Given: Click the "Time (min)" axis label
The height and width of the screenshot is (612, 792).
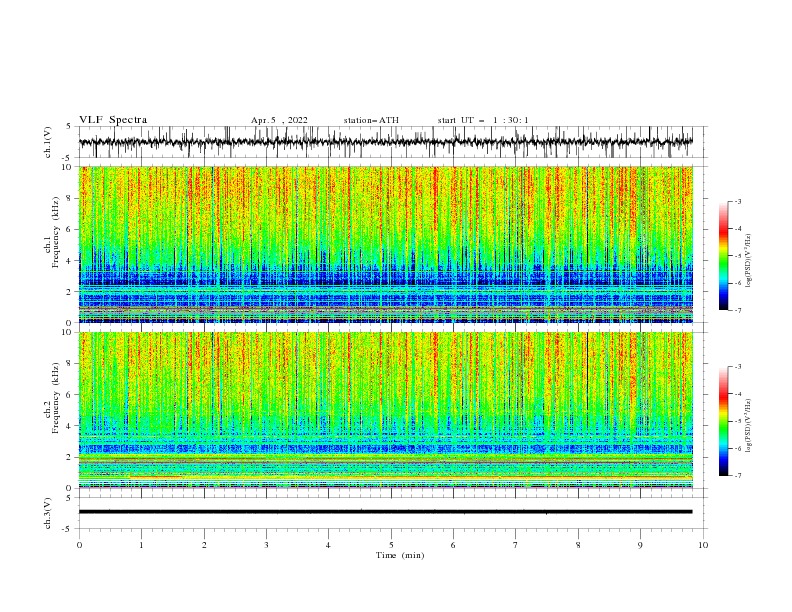Looking at the screenshot, I should pyautogui.click(x=400, y=555).
